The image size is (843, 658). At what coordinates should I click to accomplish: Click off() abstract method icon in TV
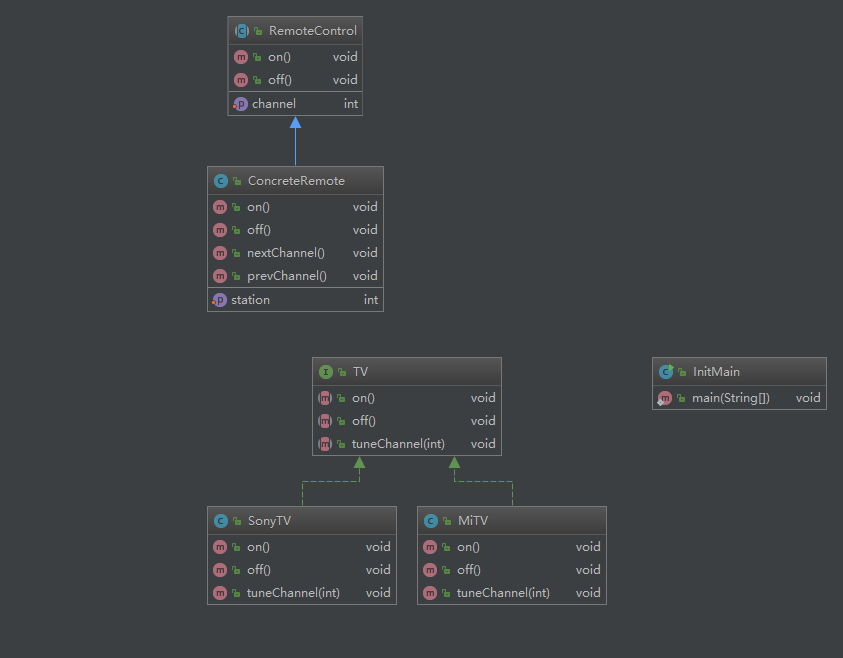[325, 421]
